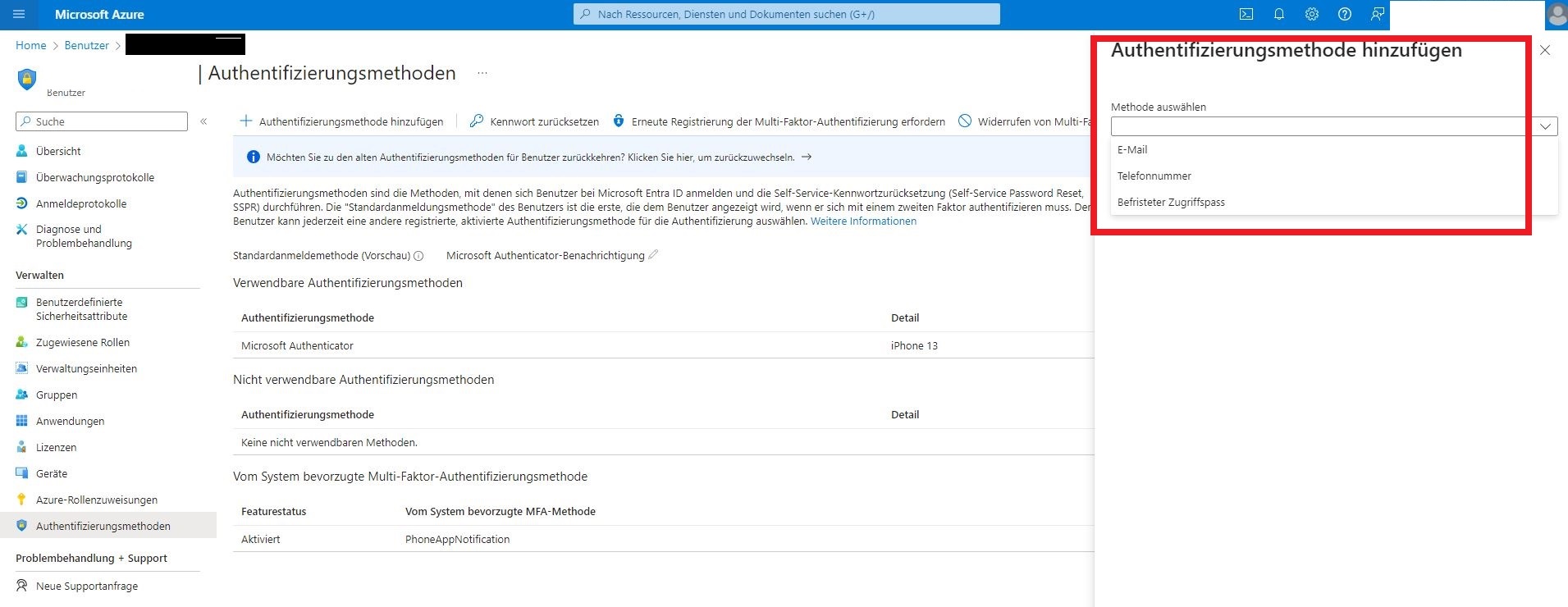Click the iPhone 13 detail cell
This screenshot has width=1568, height=607.
(x=914, y=345)
